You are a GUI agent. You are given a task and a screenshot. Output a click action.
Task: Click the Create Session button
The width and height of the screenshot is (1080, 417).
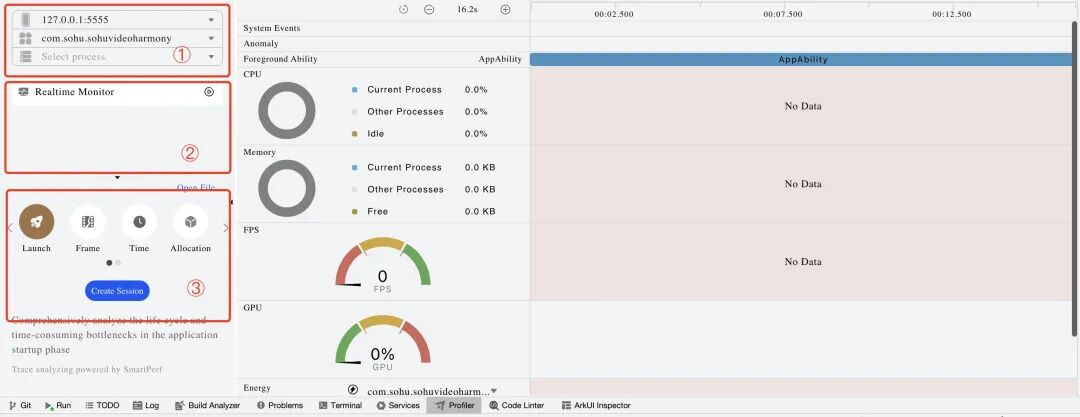(x=117, y=291)
